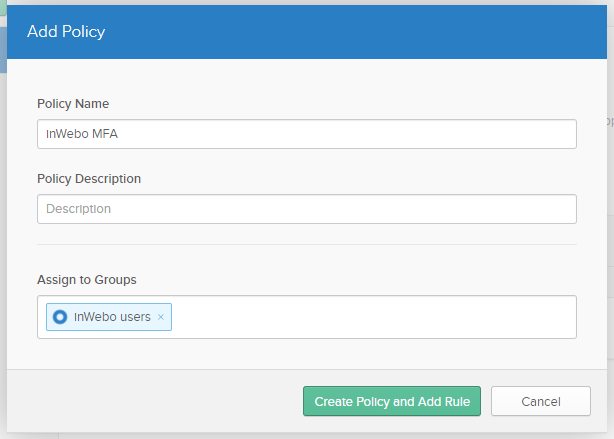Click the Description placeholder text
Screen dimensions: 614x439
click(x=78, y=209)
